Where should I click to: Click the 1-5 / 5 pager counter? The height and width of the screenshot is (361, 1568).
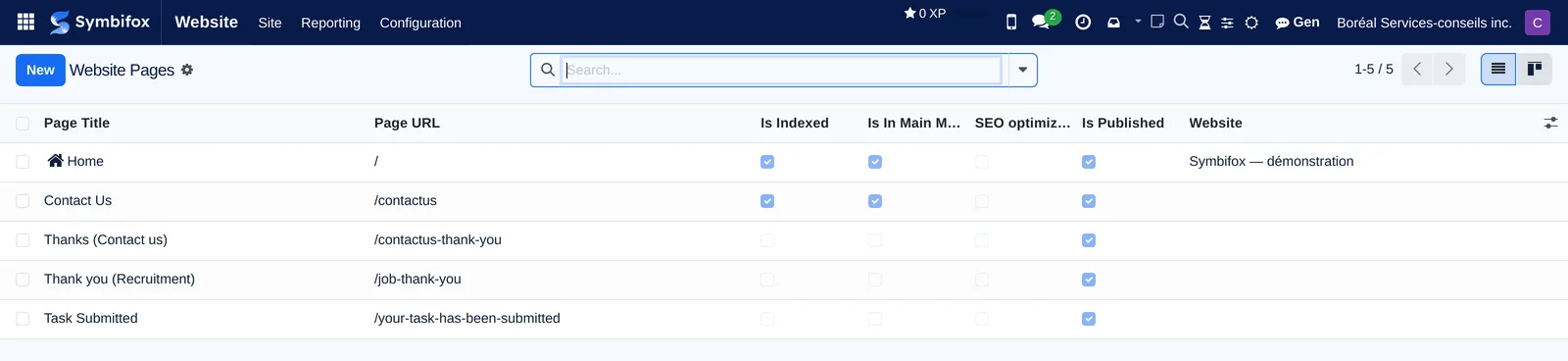1373,69
